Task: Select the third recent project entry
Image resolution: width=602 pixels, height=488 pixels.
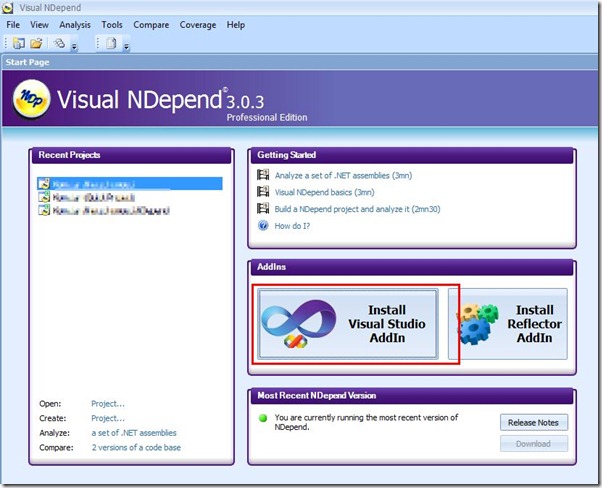Action: pyautogui.click(x=111, y=210)
